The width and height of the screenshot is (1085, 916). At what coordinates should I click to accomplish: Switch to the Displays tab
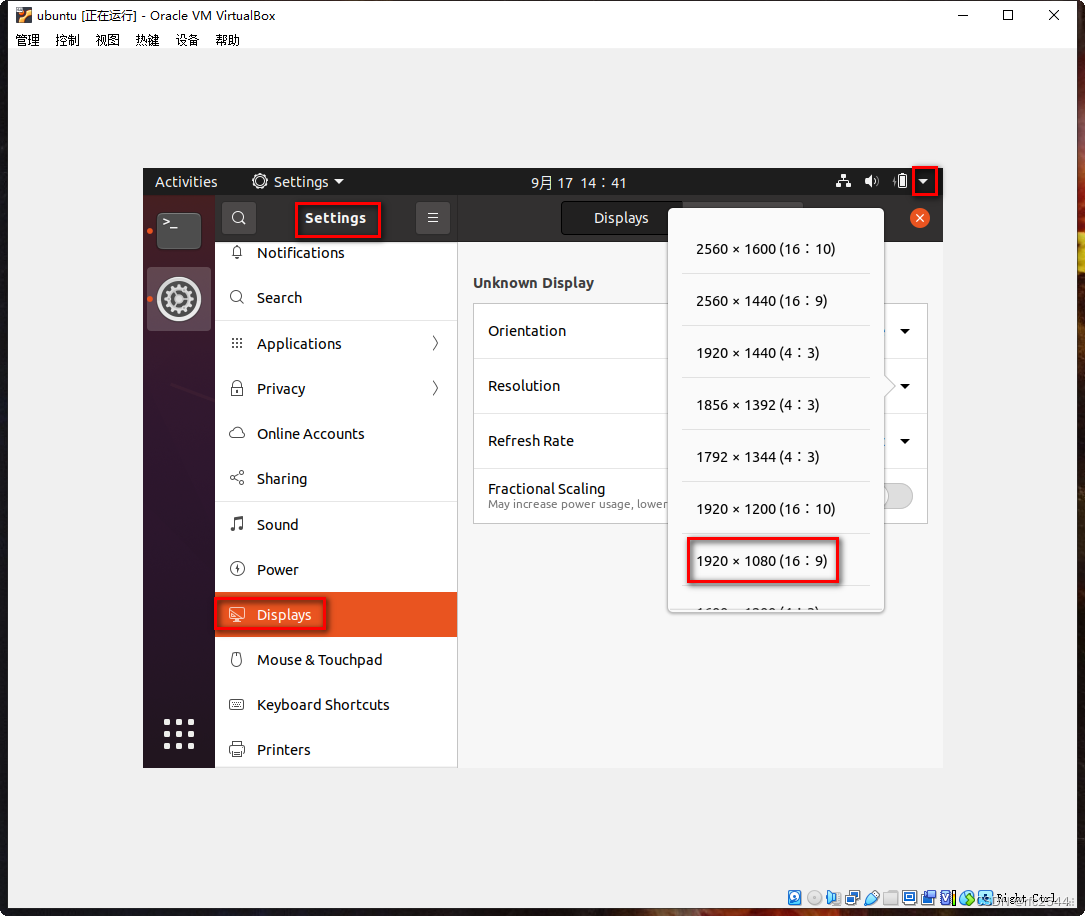[621, 218]
